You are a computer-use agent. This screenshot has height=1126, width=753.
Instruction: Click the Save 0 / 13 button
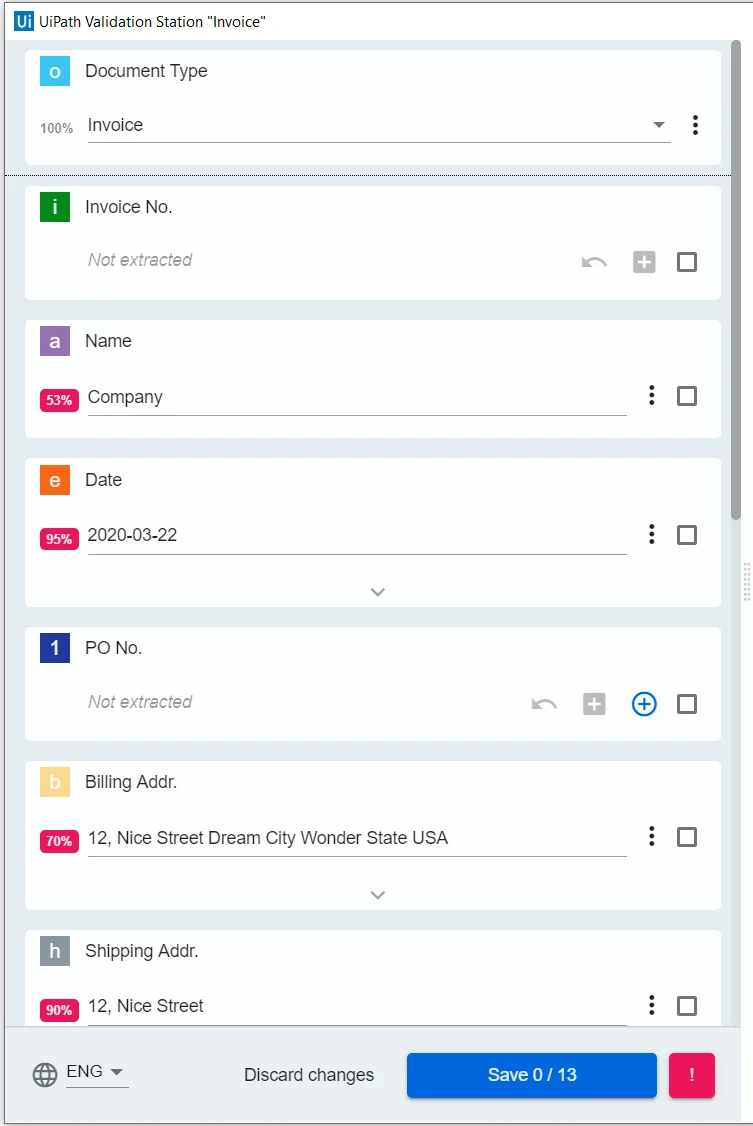pyautogui.click(x=532, y=1075)
